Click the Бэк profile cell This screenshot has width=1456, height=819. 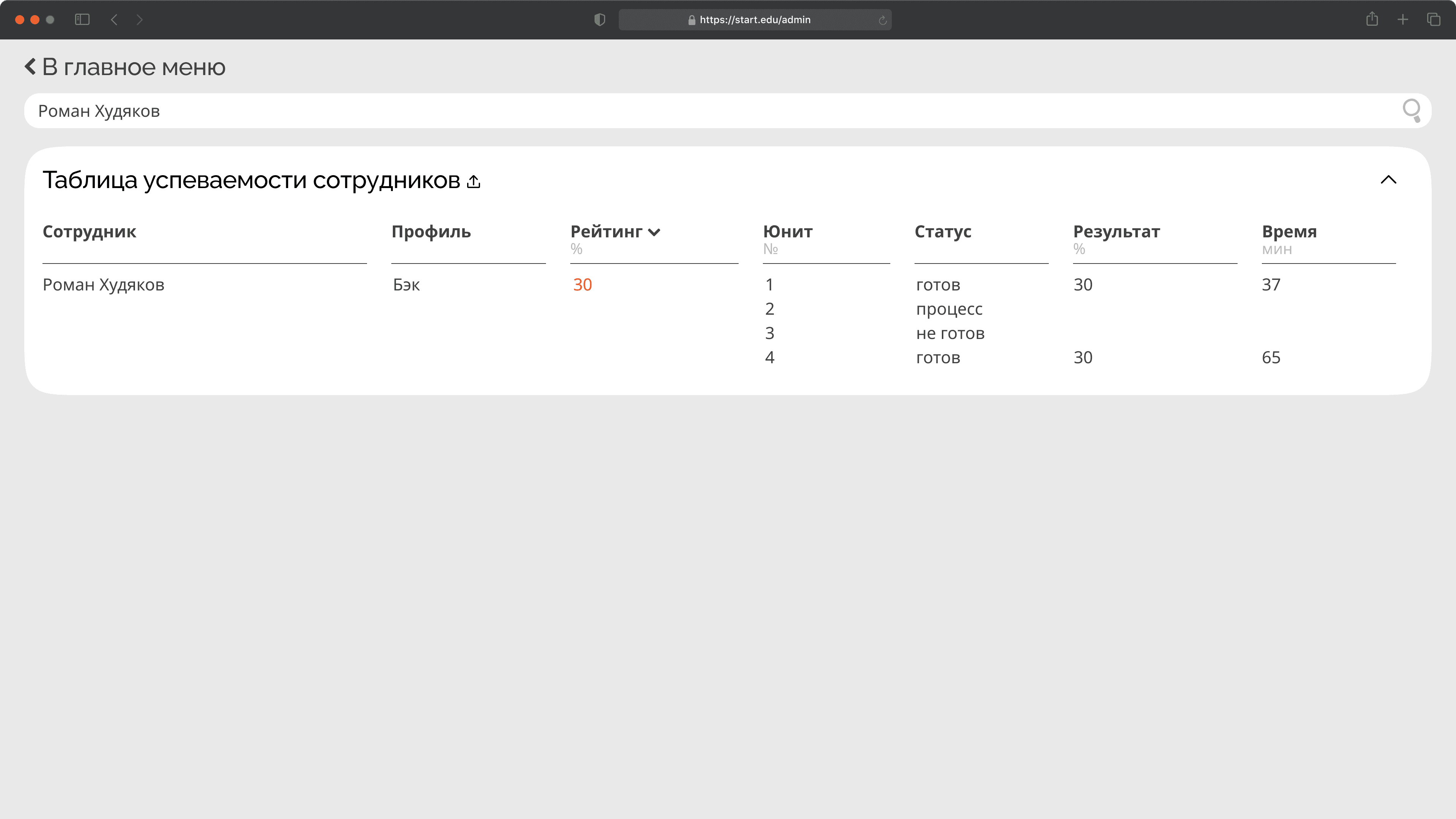(406, 284)
